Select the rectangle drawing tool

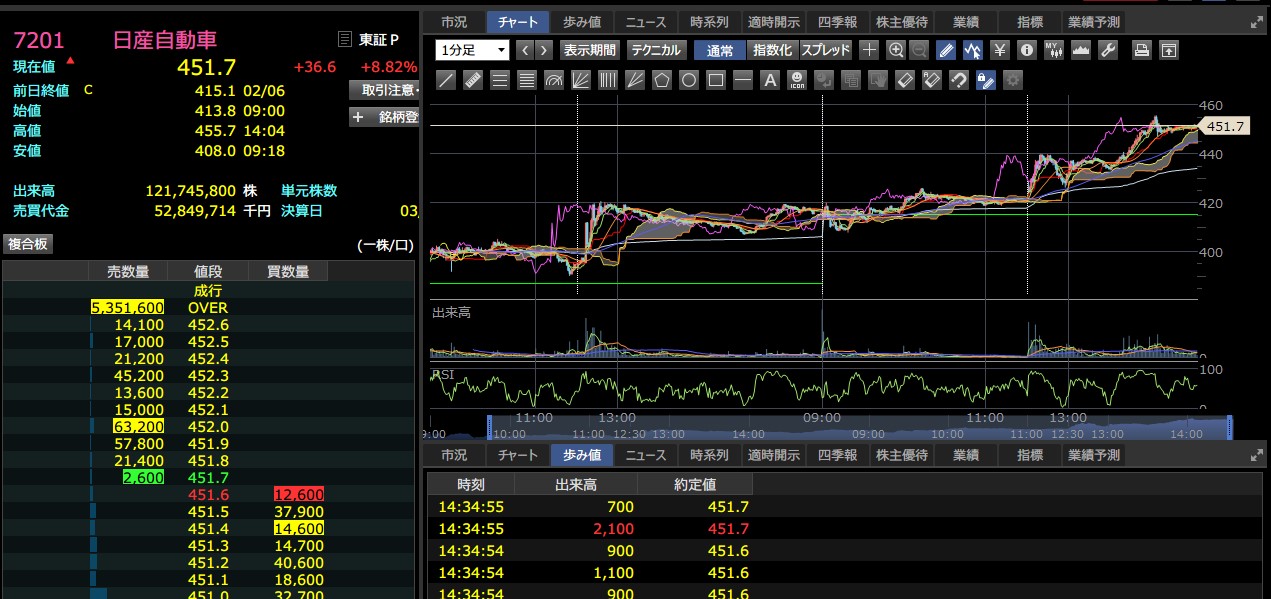[715, 80]
